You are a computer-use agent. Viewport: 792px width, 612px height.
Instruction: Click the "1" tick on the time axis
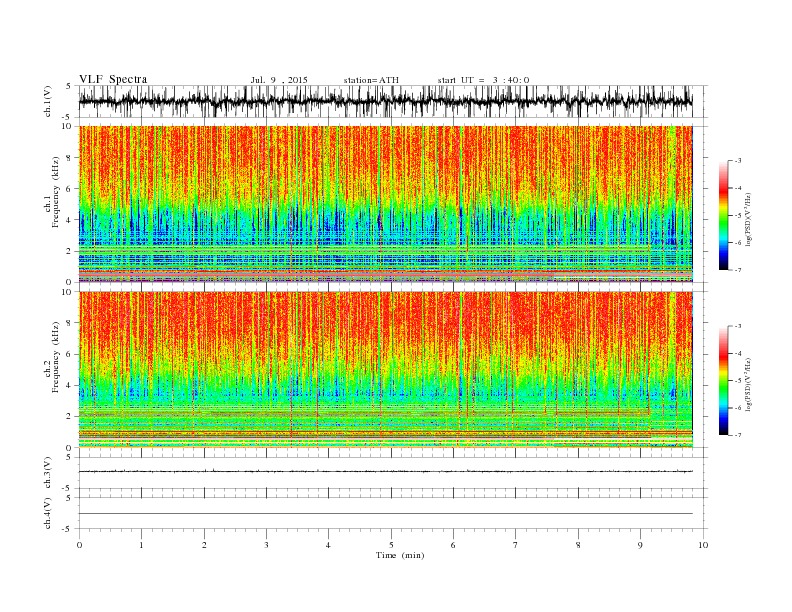pos(141,545)
